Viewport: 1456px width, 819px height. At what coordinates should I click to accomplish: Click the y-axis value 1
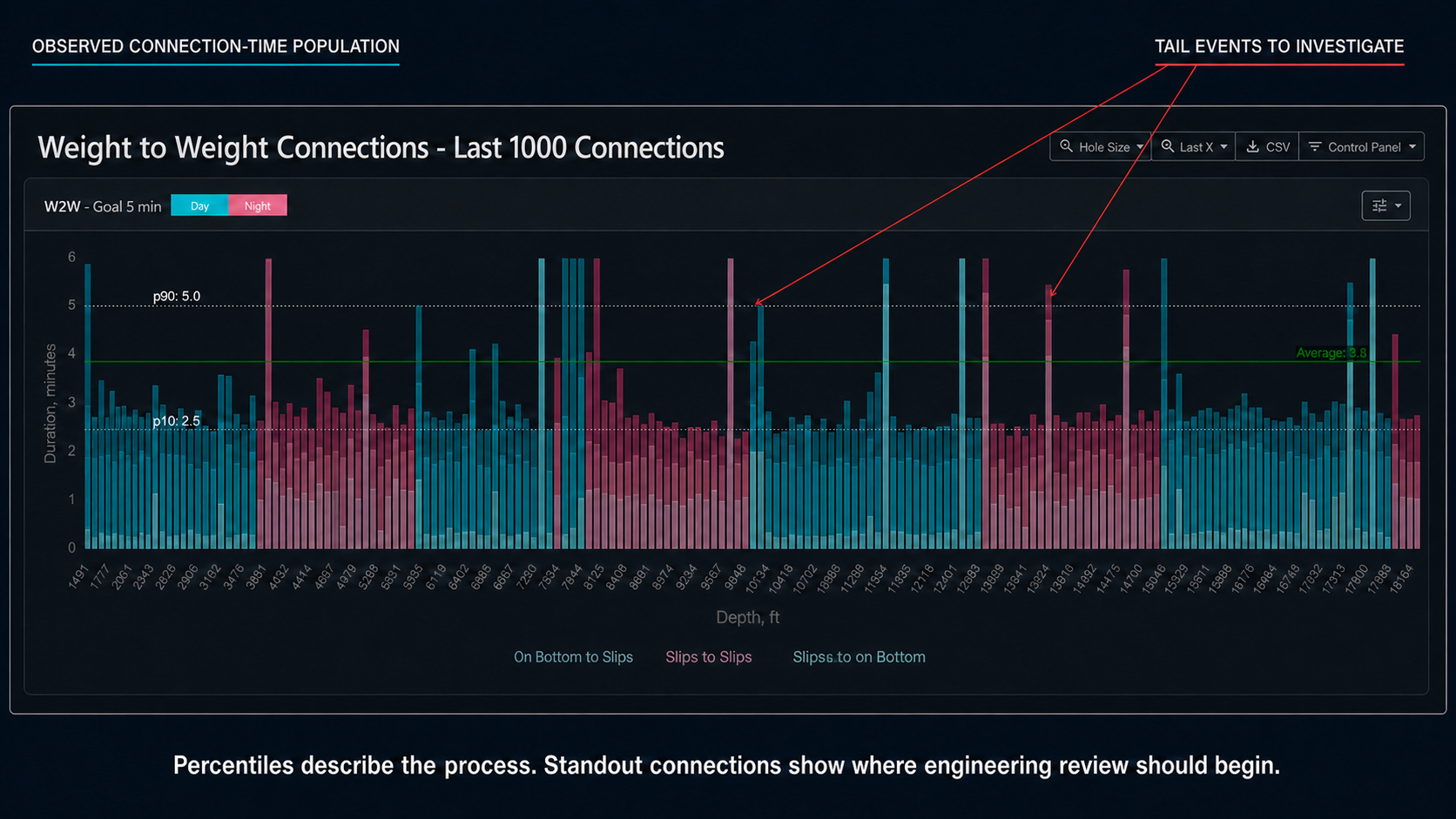coord(71,500)
